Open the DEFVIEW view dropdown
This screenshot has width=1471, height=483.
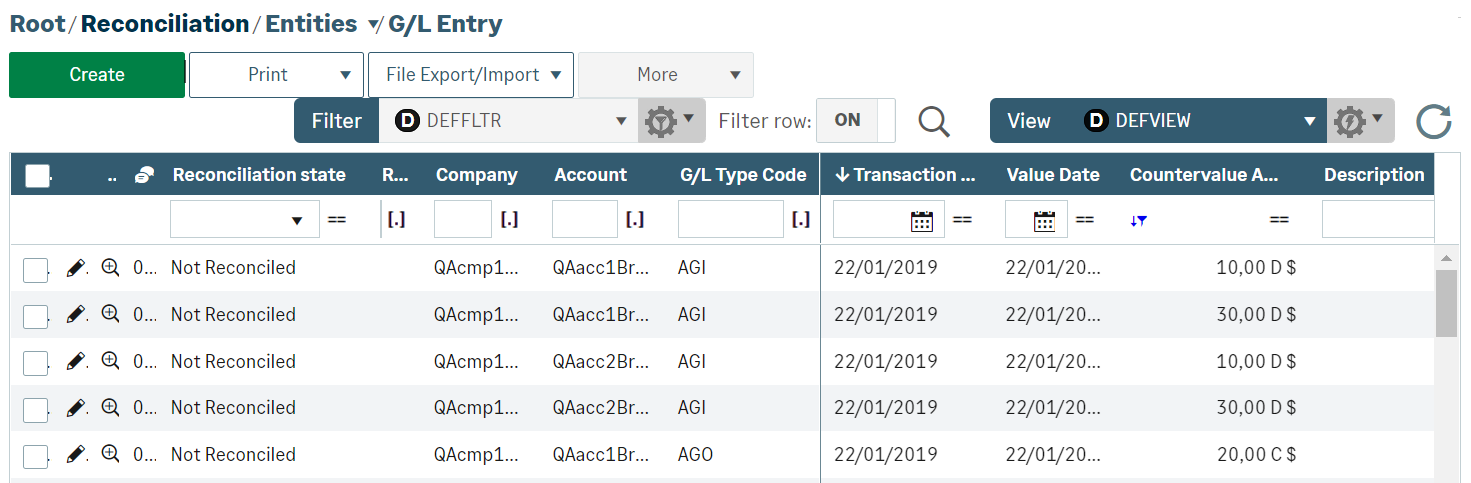tap(1309, 121)
